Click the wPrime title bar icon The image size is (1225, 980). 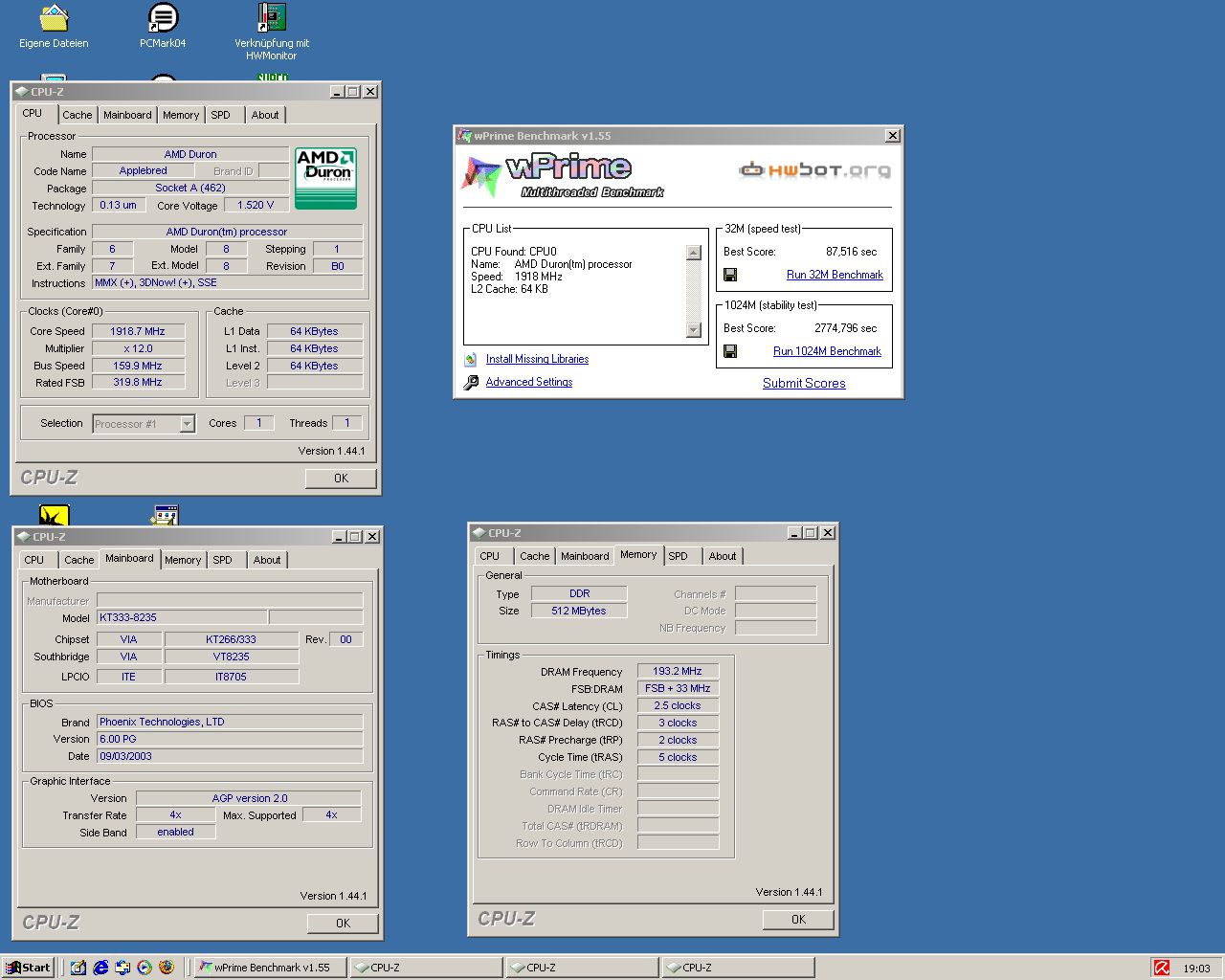[465, 136]
